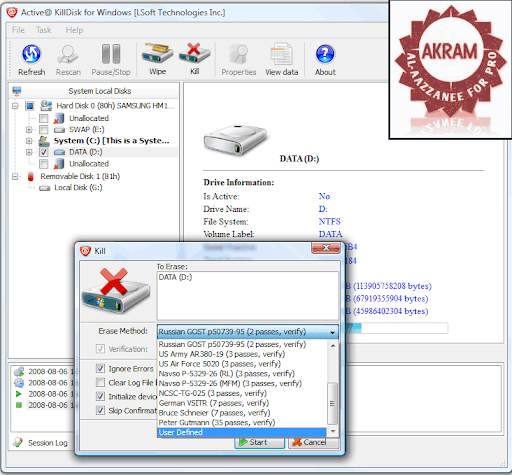Check the second Unallocated checkbox

(44, 164)
